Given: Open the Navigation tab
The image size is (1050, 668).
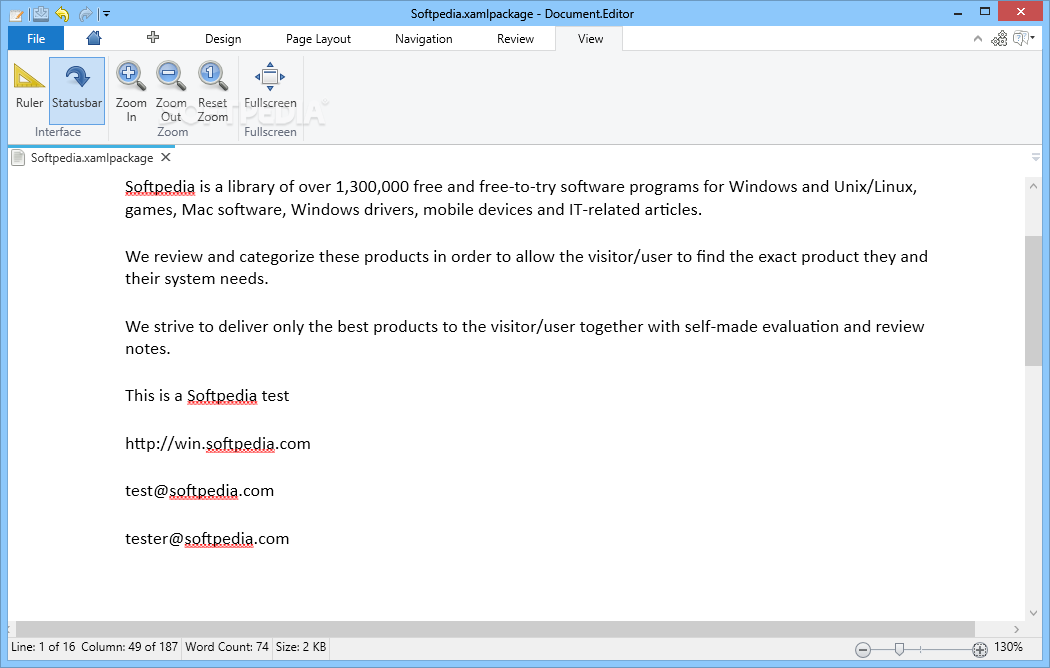Looking at the screenshot, I should coord(423,39).
